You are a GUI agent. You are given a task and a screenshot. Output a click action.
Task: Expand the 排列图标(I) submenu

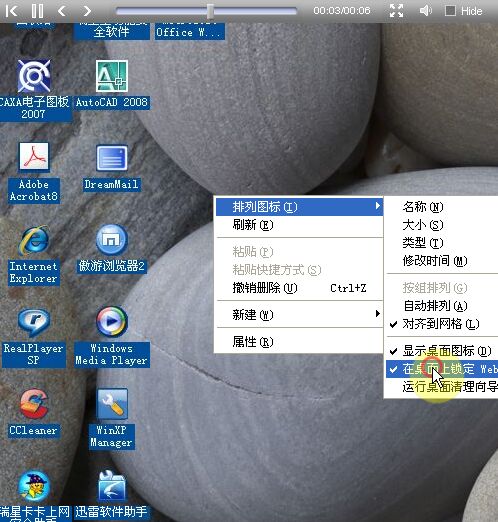[x=299, y=207]
